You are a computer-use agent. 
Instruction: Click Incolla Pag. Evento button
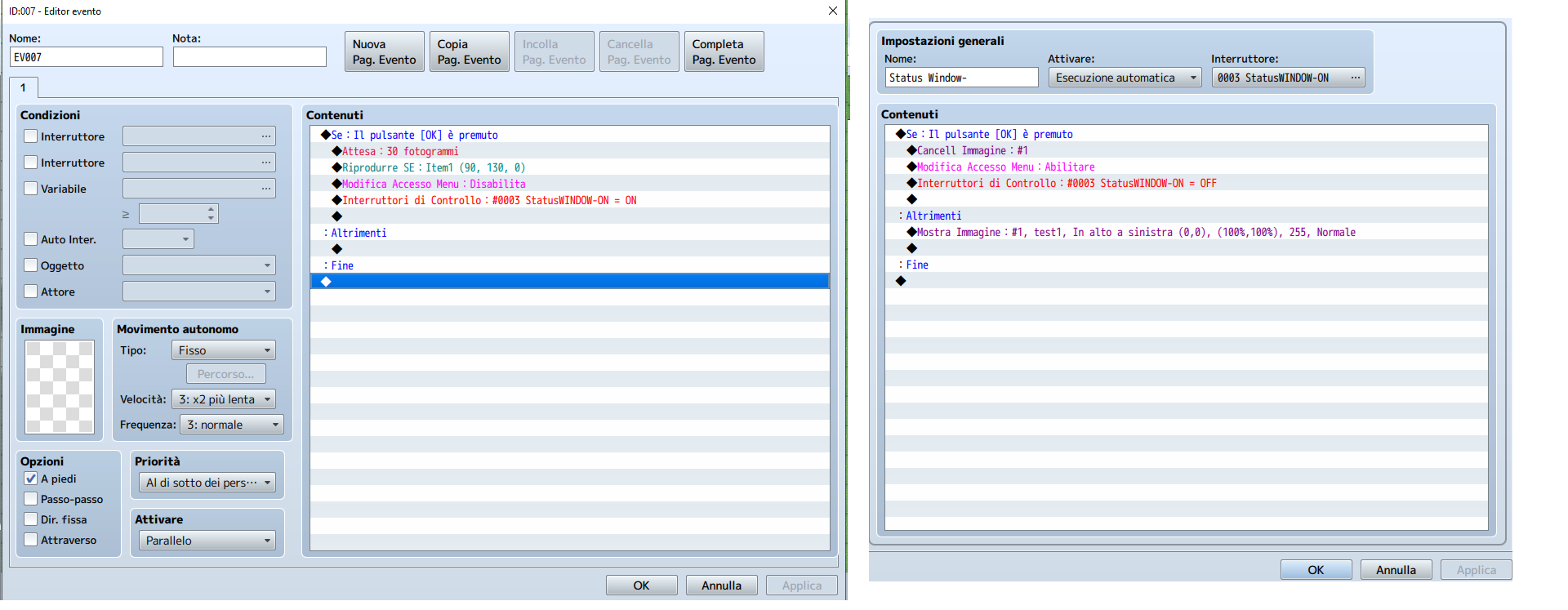pos(555,51)
